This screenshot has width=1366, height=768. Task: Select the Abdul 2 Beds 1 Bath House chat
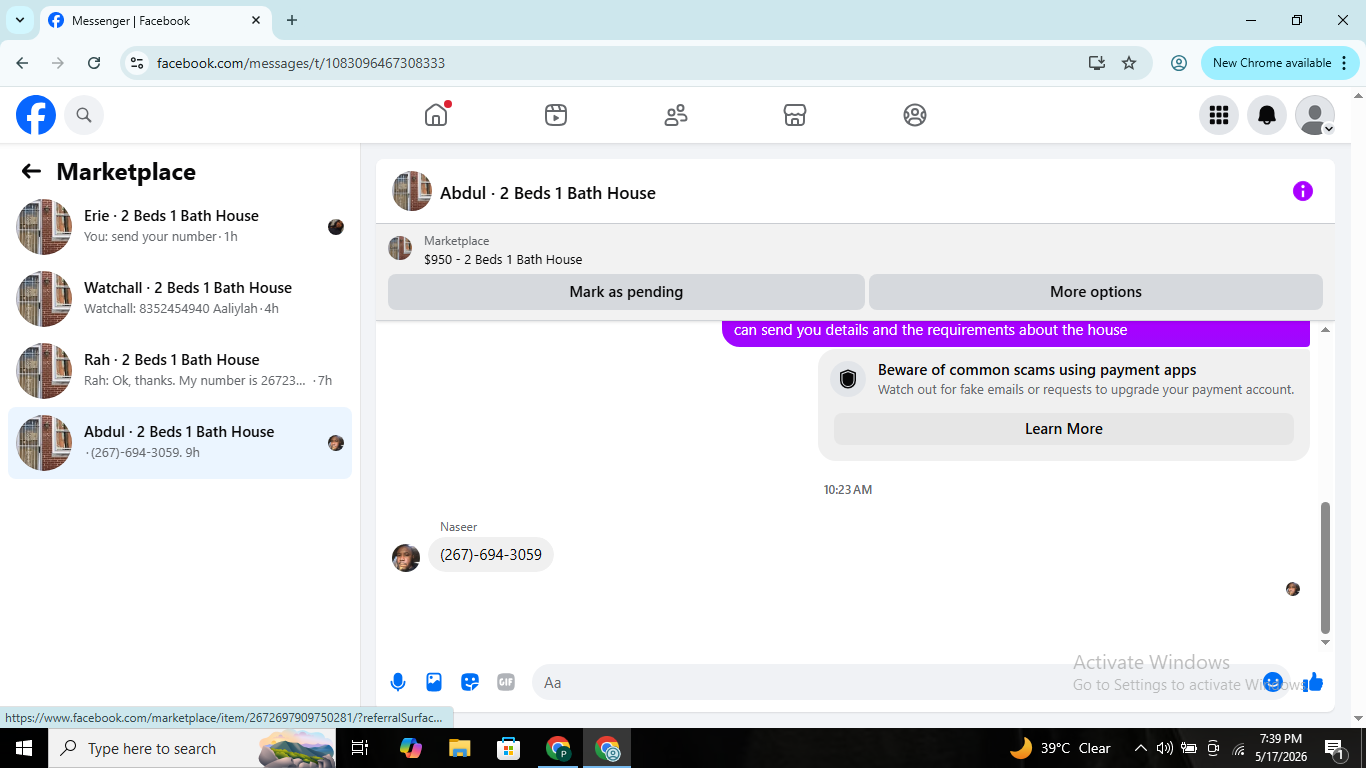[x=180, y=443]
